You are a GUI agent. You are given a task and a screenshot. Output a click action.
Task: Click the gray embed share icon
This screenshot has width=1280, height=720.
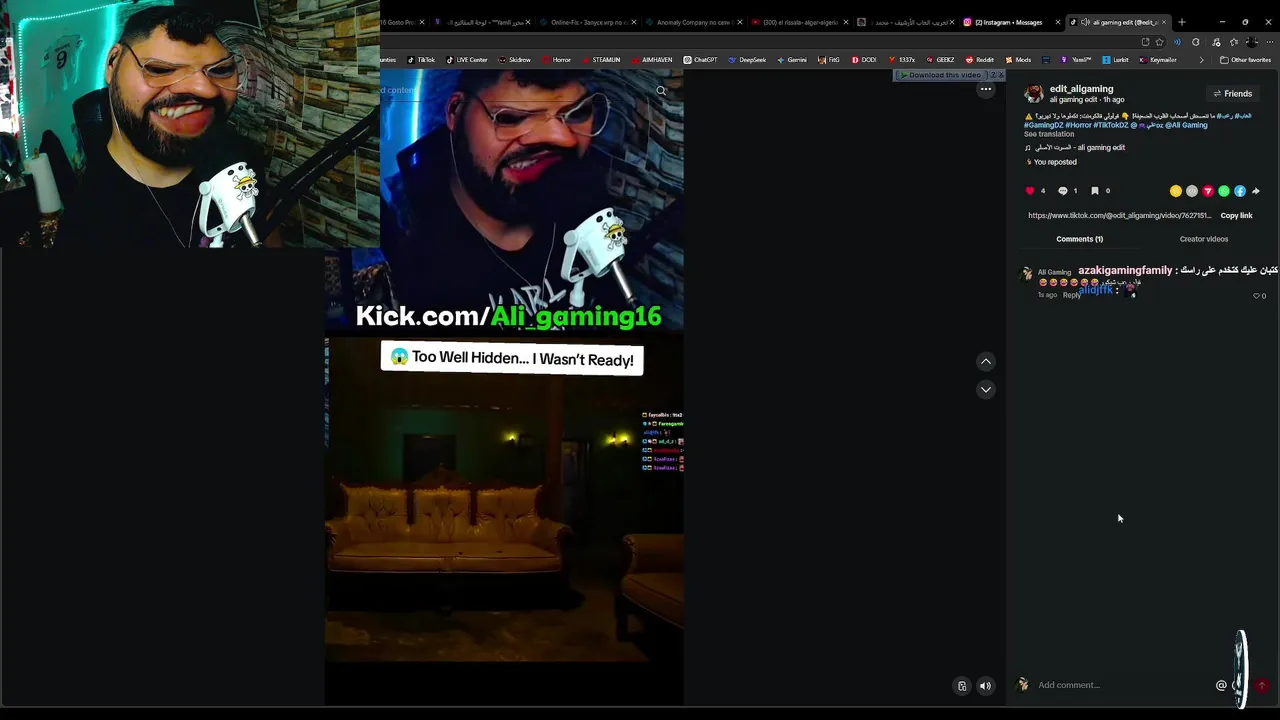[1192, 191]
